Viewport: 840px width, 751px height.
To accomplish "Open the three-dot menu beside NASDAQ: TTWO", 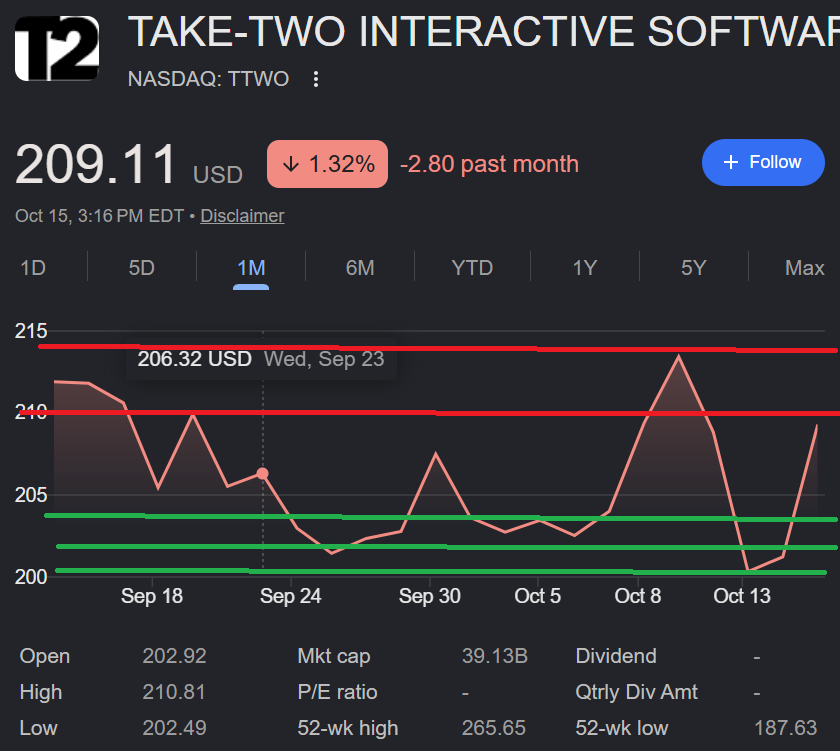I will tap(316, 79).
